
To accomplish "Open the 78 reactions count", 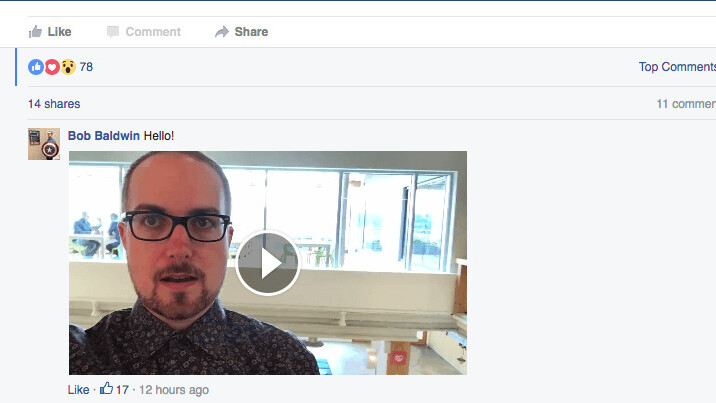I will (86, 67).
